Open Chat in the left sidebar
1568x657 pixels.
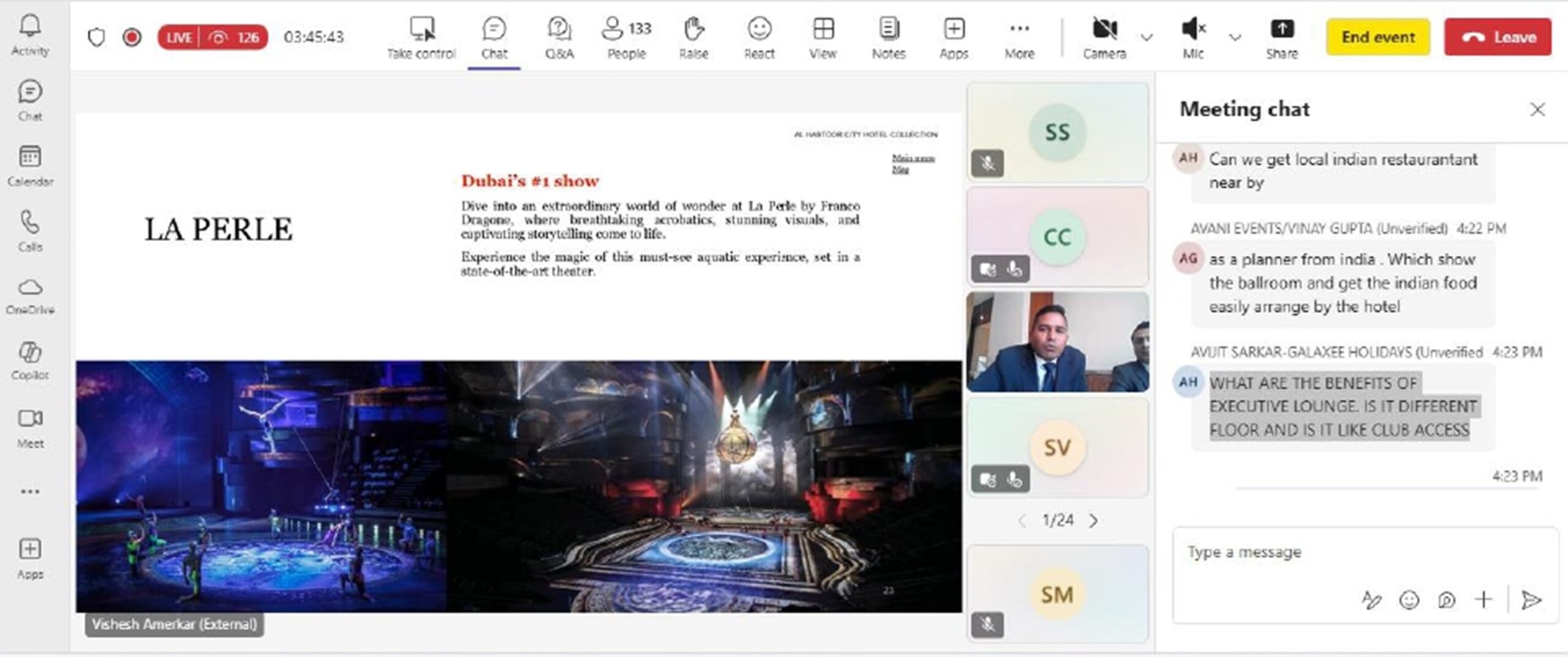tap(30, 101)
